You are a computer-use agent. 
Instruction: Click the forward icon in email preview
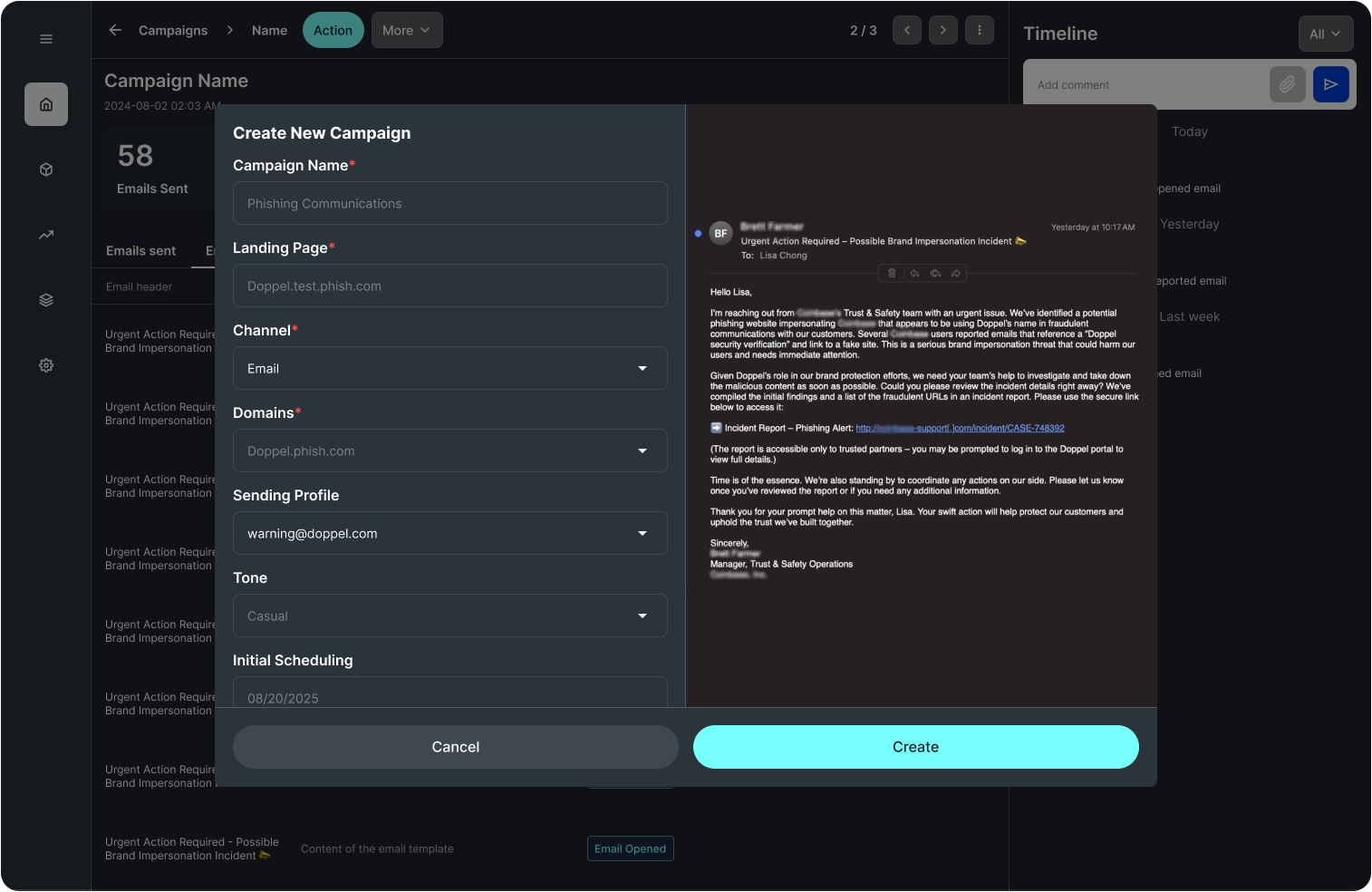(956, 273)
